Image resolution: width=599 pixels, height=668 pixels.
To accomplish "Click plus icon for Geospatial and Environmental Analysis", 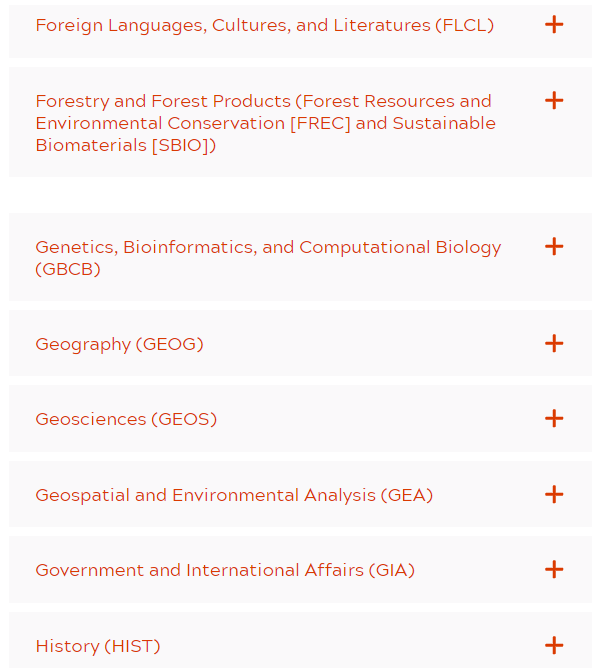I will [x=554, y=494].
